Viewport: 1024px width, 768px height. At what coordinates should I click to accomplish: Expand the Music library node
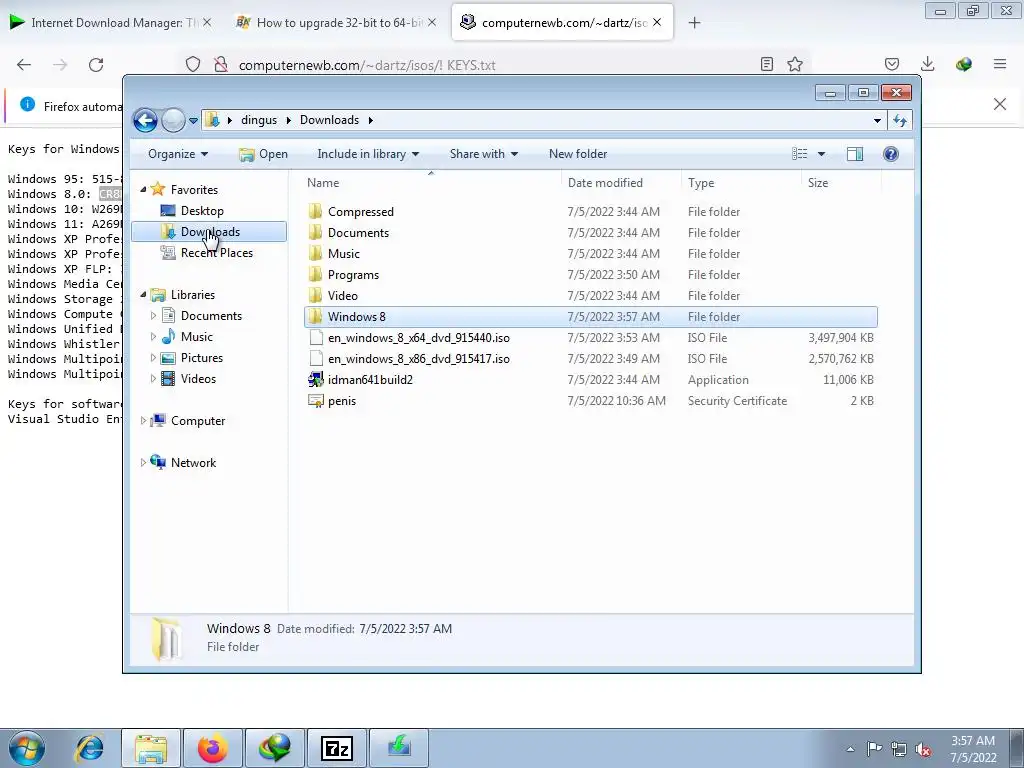click(x=153, y=337)
